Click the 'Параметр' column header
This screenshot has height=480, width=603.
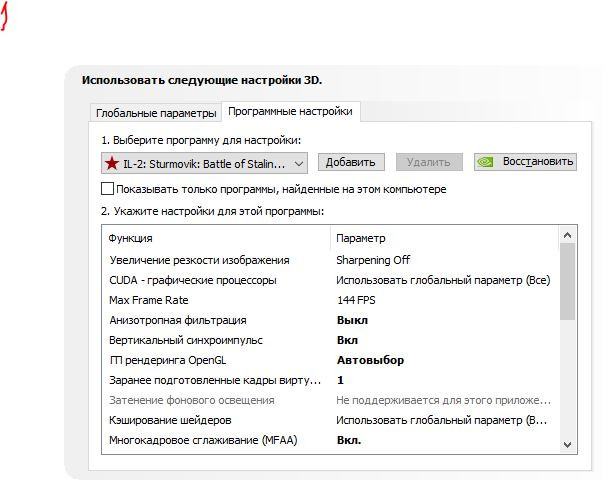click(445, 238)
